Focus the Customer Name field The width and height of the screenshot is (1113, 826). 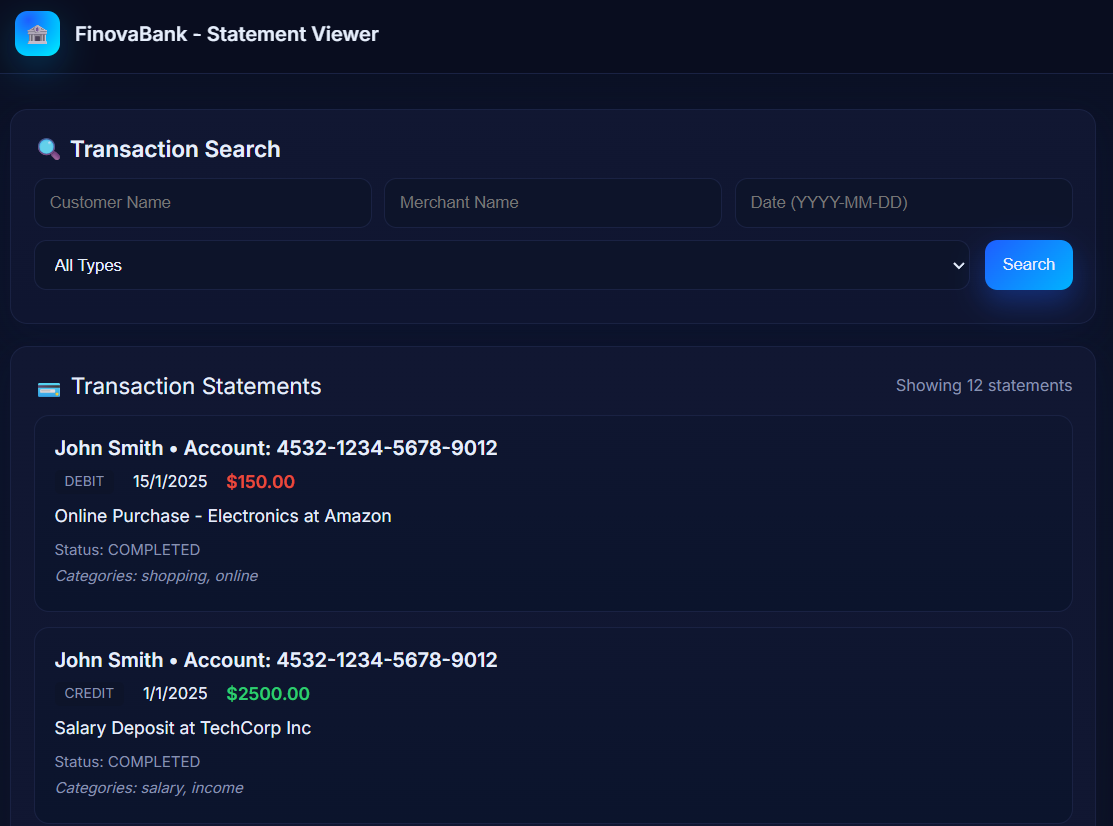click(x=202, y=203)
